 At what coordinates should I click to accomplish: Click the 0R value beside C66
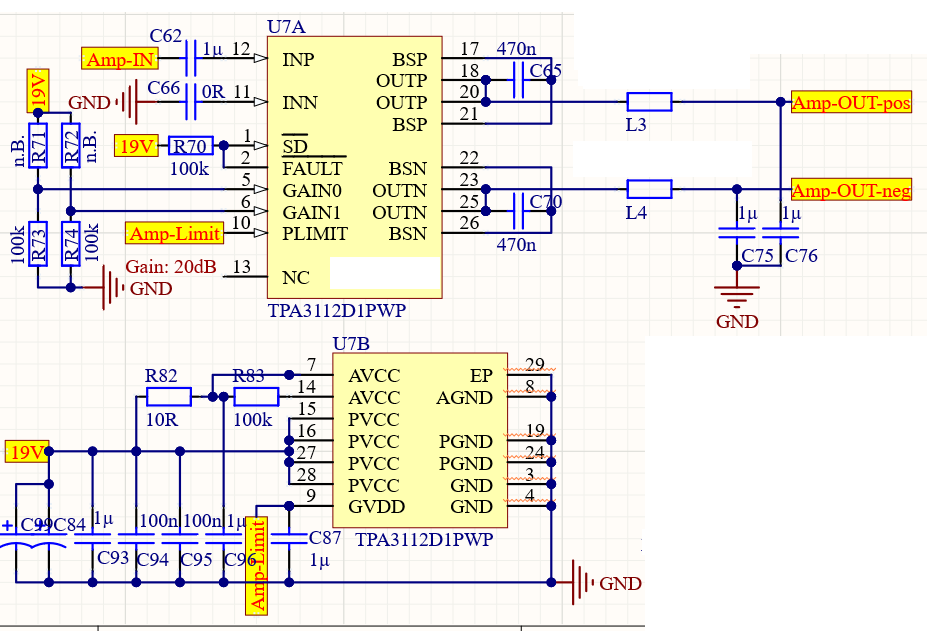coord(213,92)
